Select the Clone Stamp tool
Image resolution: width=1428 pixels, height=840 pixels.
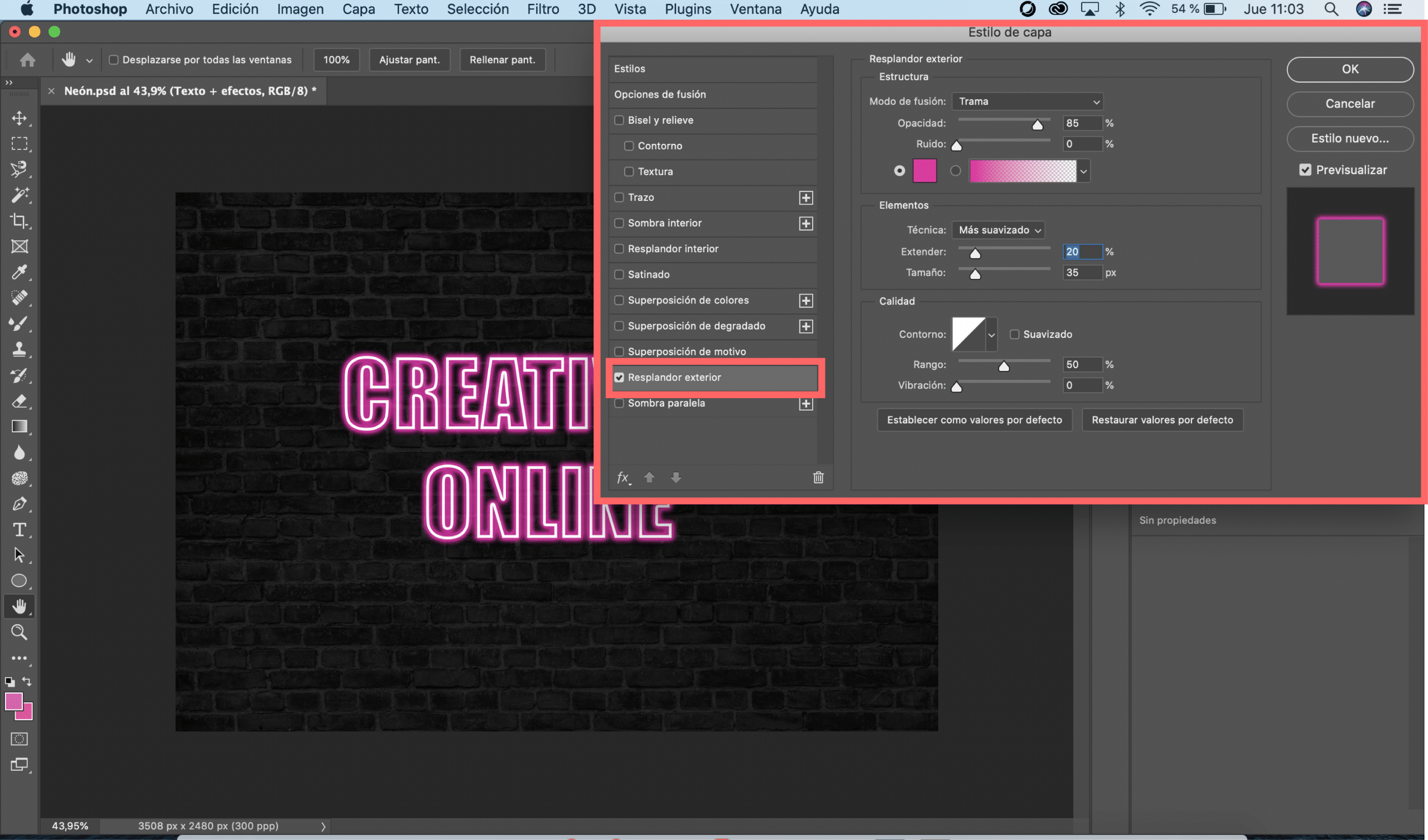click(x=20, y=349)
